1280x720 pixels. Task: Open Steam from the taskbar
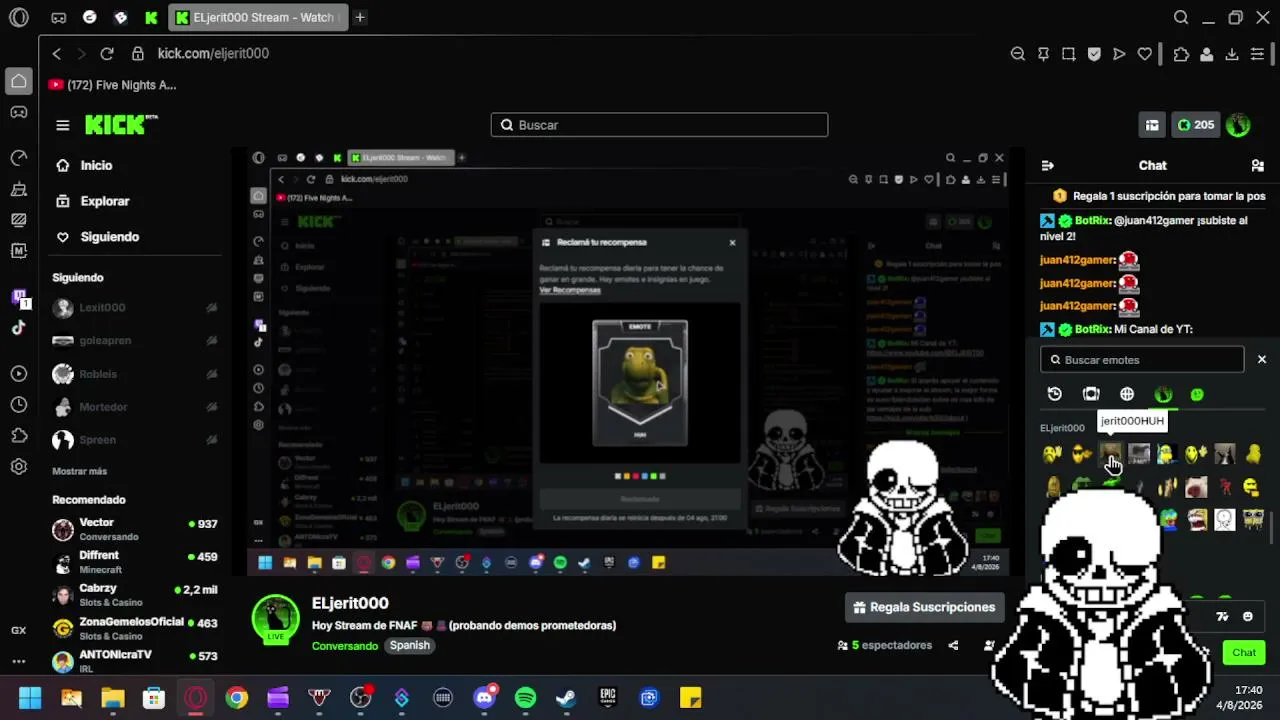click(566, 698)
